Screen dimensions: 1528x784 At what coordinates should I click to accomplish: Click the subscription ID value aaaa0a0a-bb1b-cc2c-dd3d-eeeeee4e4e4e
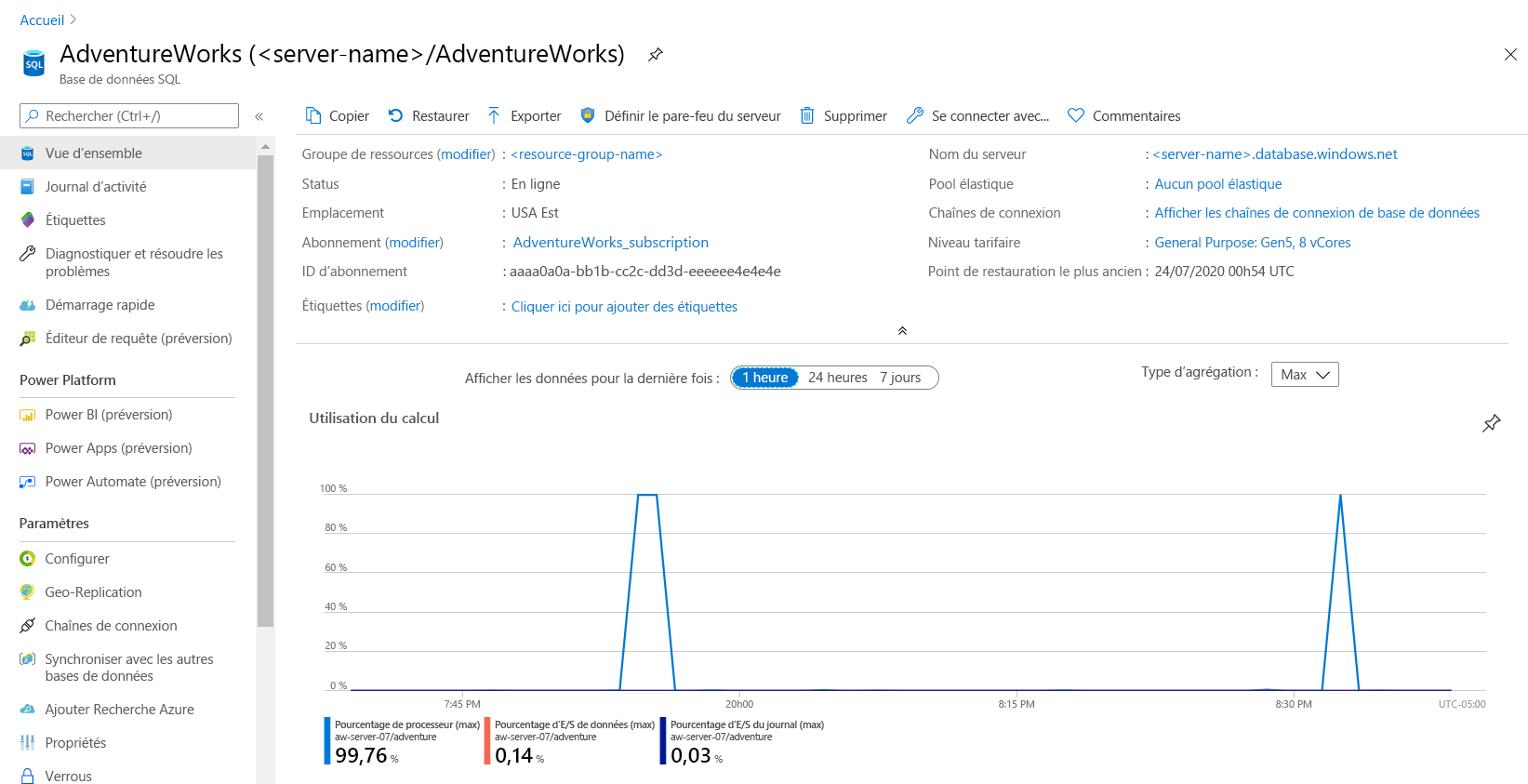tap(645, 272)
